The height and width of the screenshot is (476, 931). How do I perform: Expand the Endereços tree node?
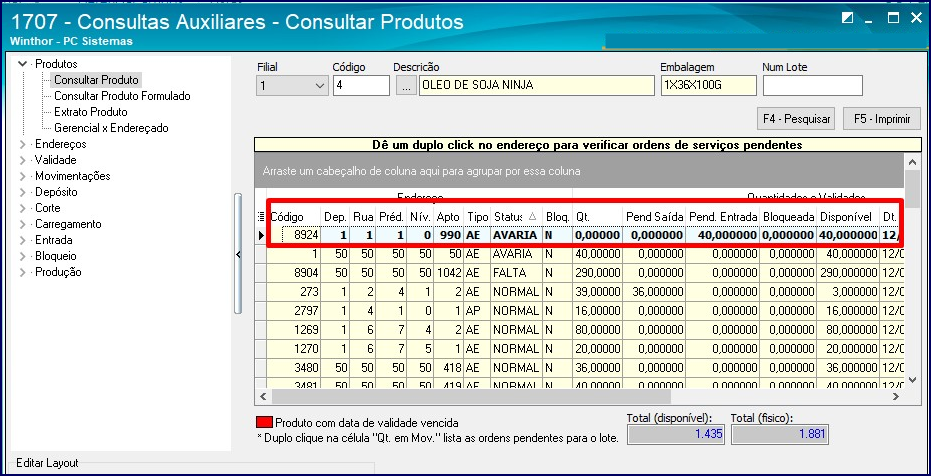tap(23, 144)
